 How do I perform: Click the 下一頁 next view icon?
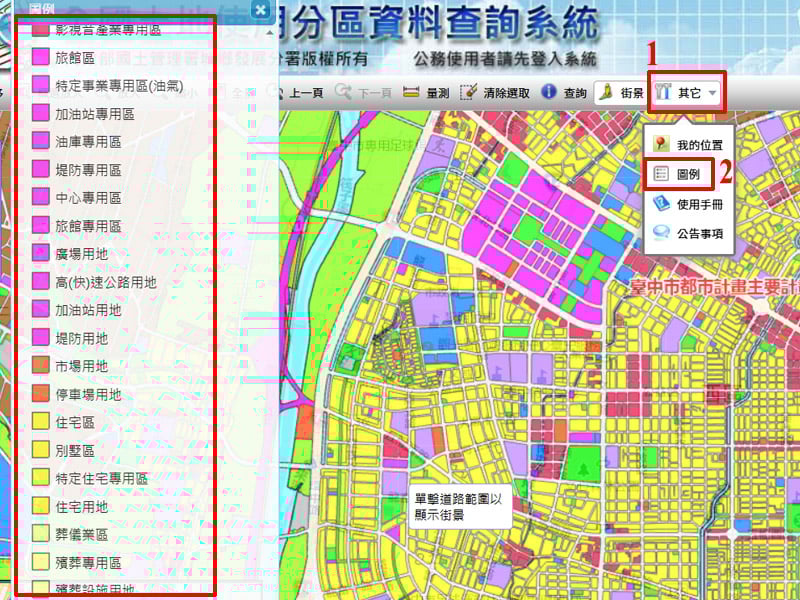[x=343, y=93]
